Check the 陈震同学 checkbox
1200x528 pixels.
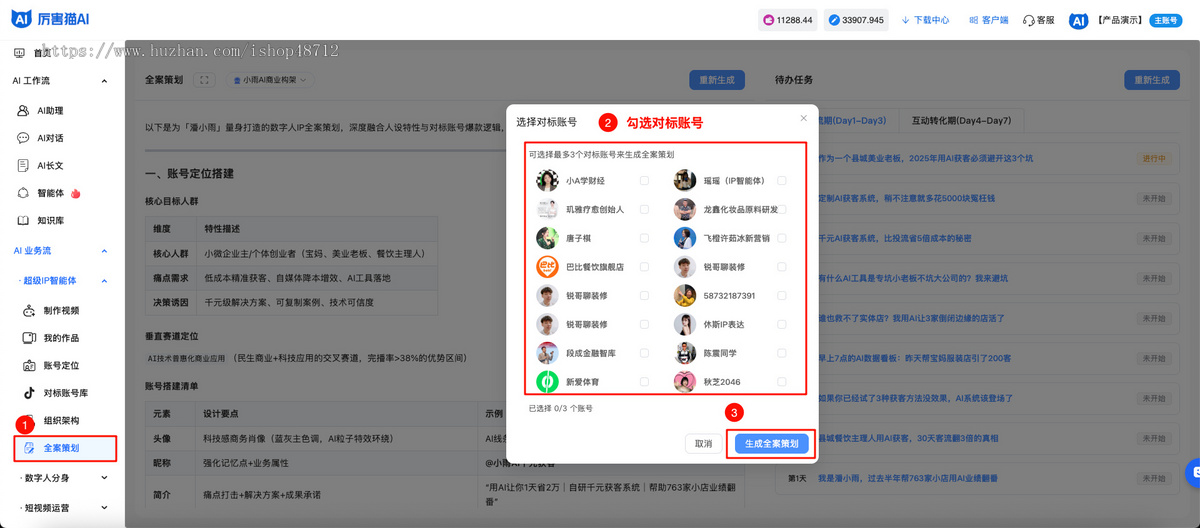click(782, 353)
